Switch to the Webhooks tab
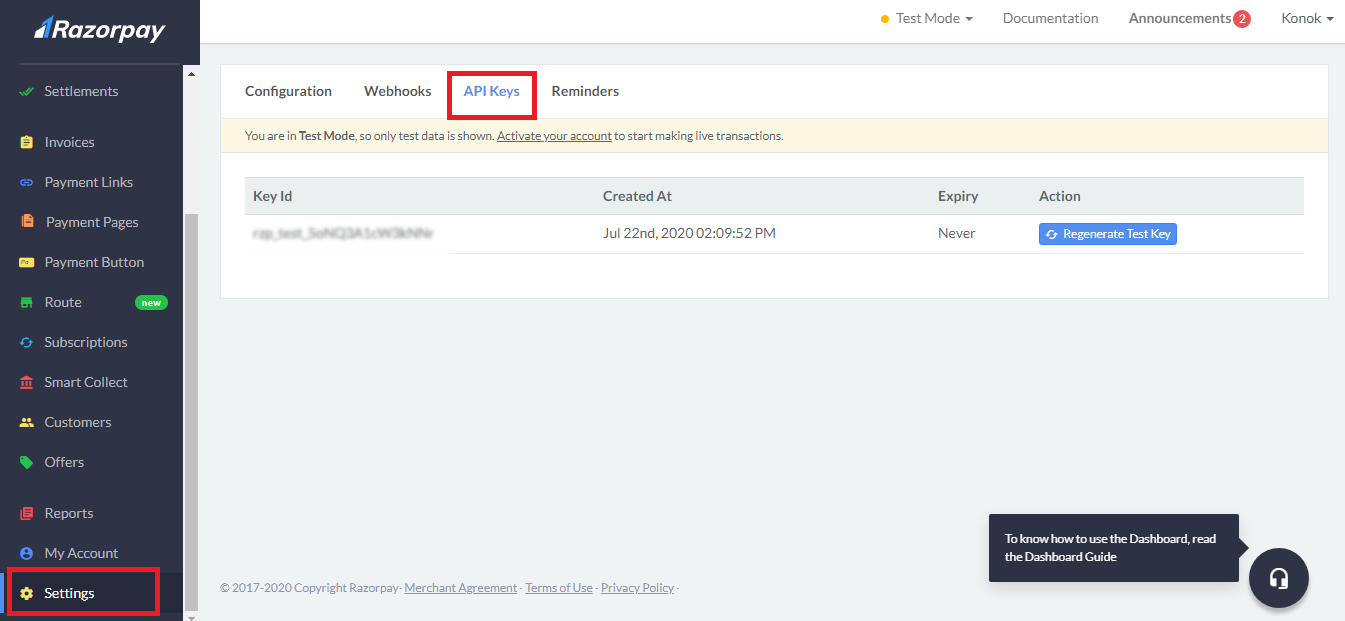 pos(397,91)
